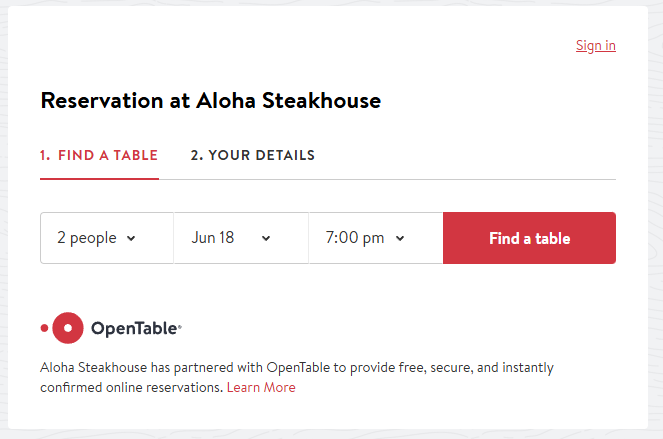
Task: Expand the Jun 18 date selector
Action: point(241,238)
